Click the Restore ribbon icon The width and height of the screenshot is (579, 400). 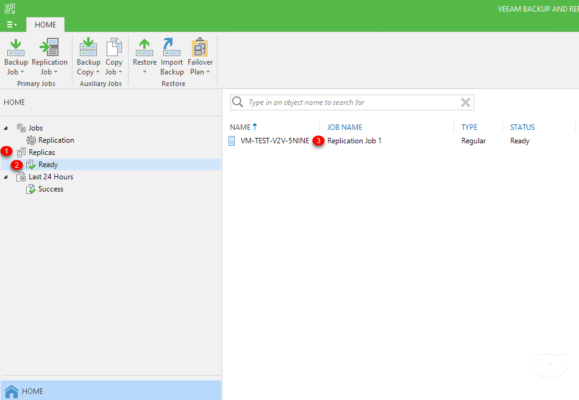144,48
